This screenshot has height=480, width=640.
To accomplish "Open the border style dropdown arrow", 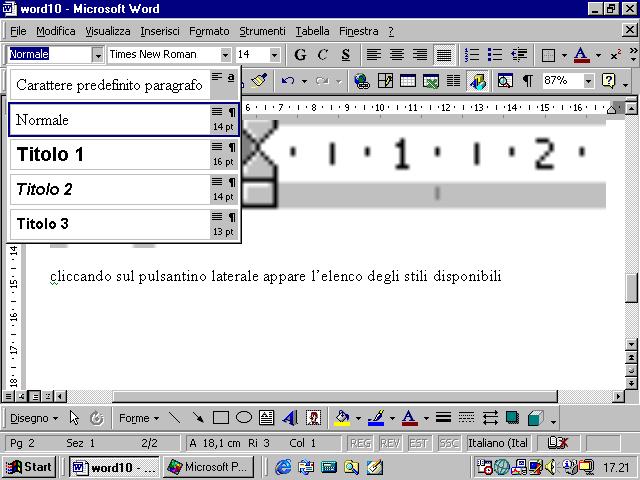I will 564,55.
